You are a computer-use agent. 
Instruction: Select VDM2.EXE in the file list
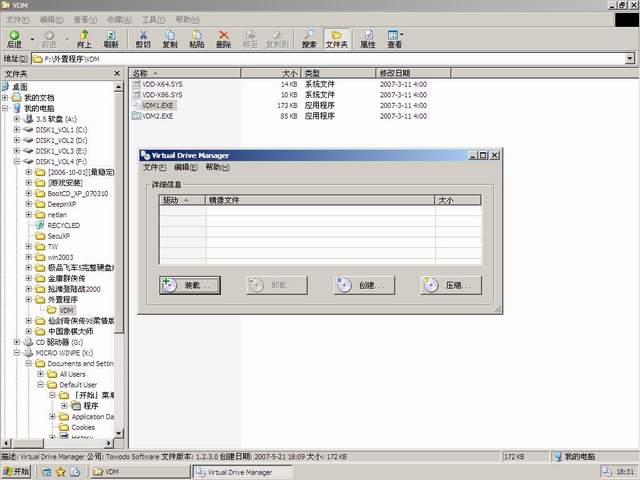158,116
